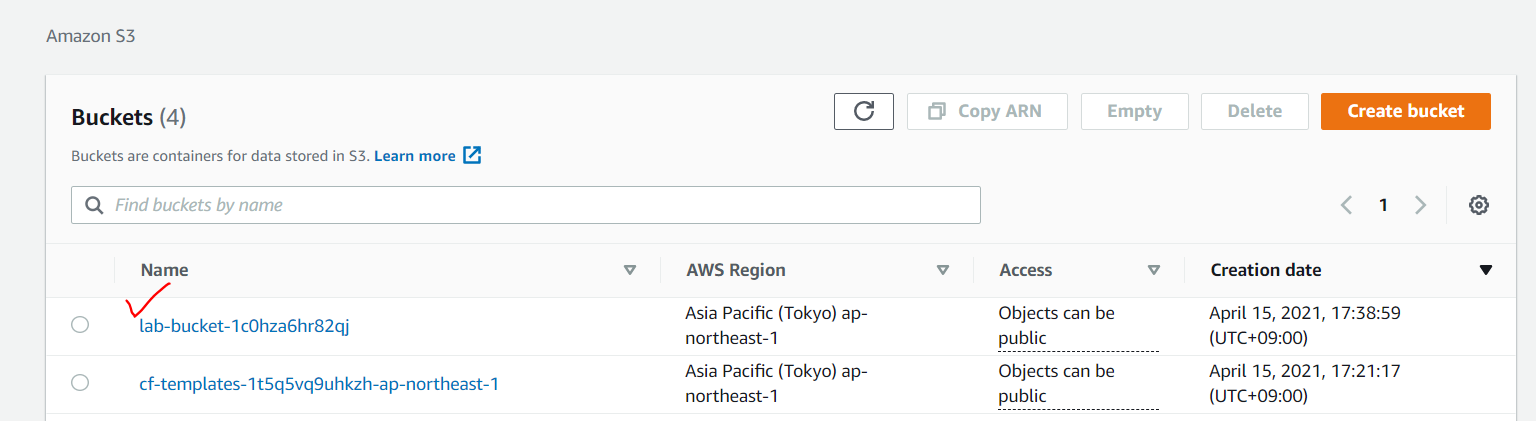Viewport: 1536px width, 421px height.
Task: Click the external link icon beside Learn more
Action: (472, 155)
